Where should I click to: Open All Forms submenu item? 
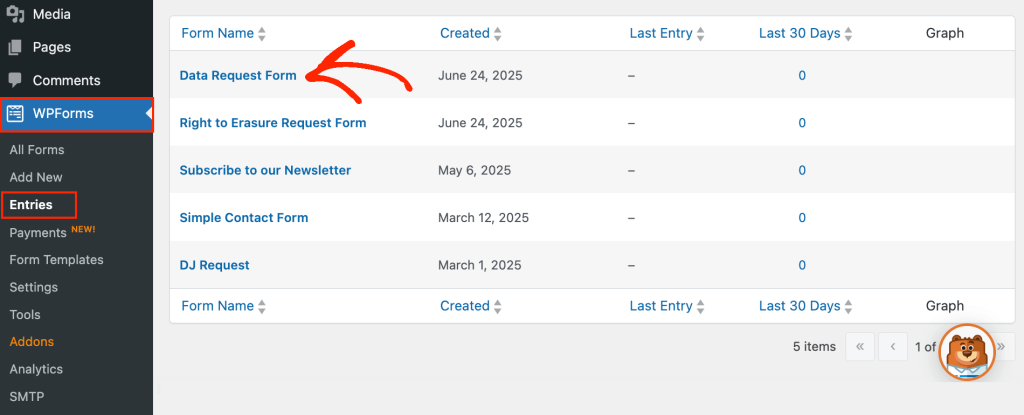pyautogui.click(x=37, y=150)
